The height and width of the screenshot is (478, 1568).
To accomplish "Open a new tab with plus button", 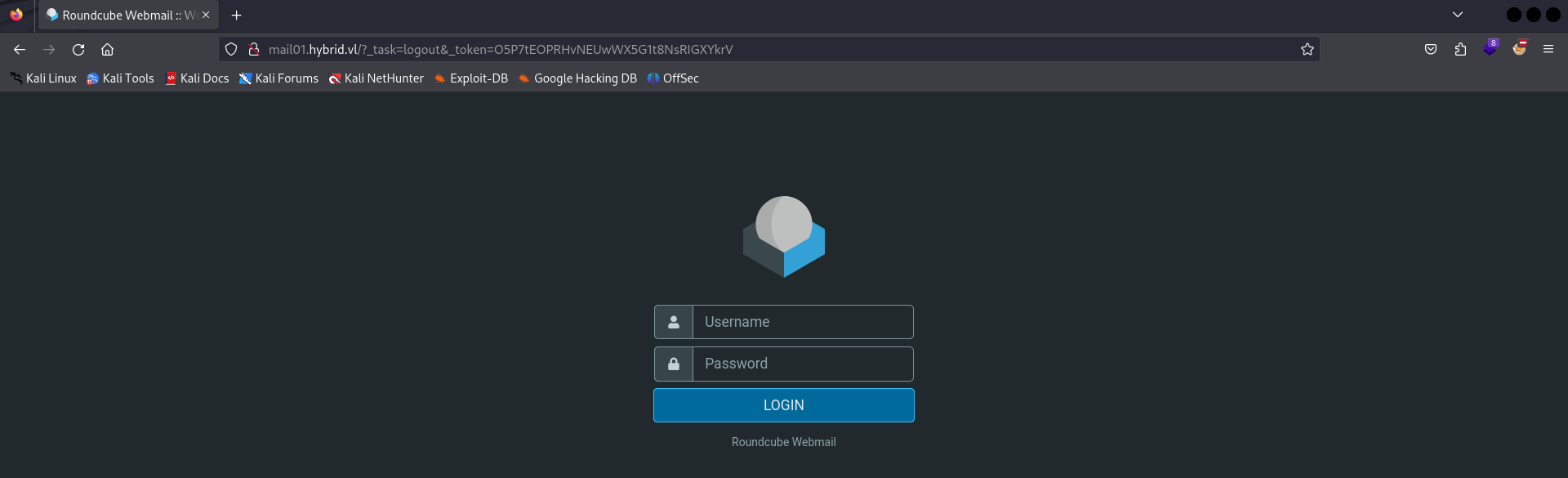I will (x=236, y=16).
